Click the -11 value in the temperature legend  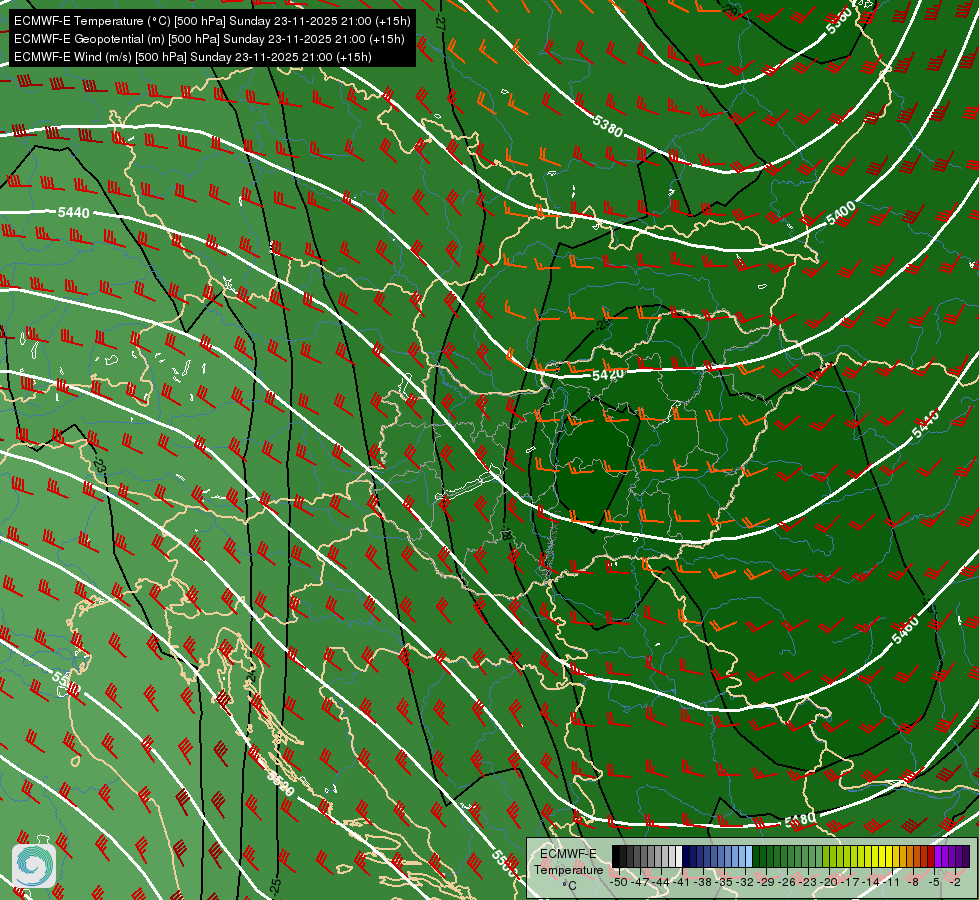pyautogui.click(x=892, y=882)
